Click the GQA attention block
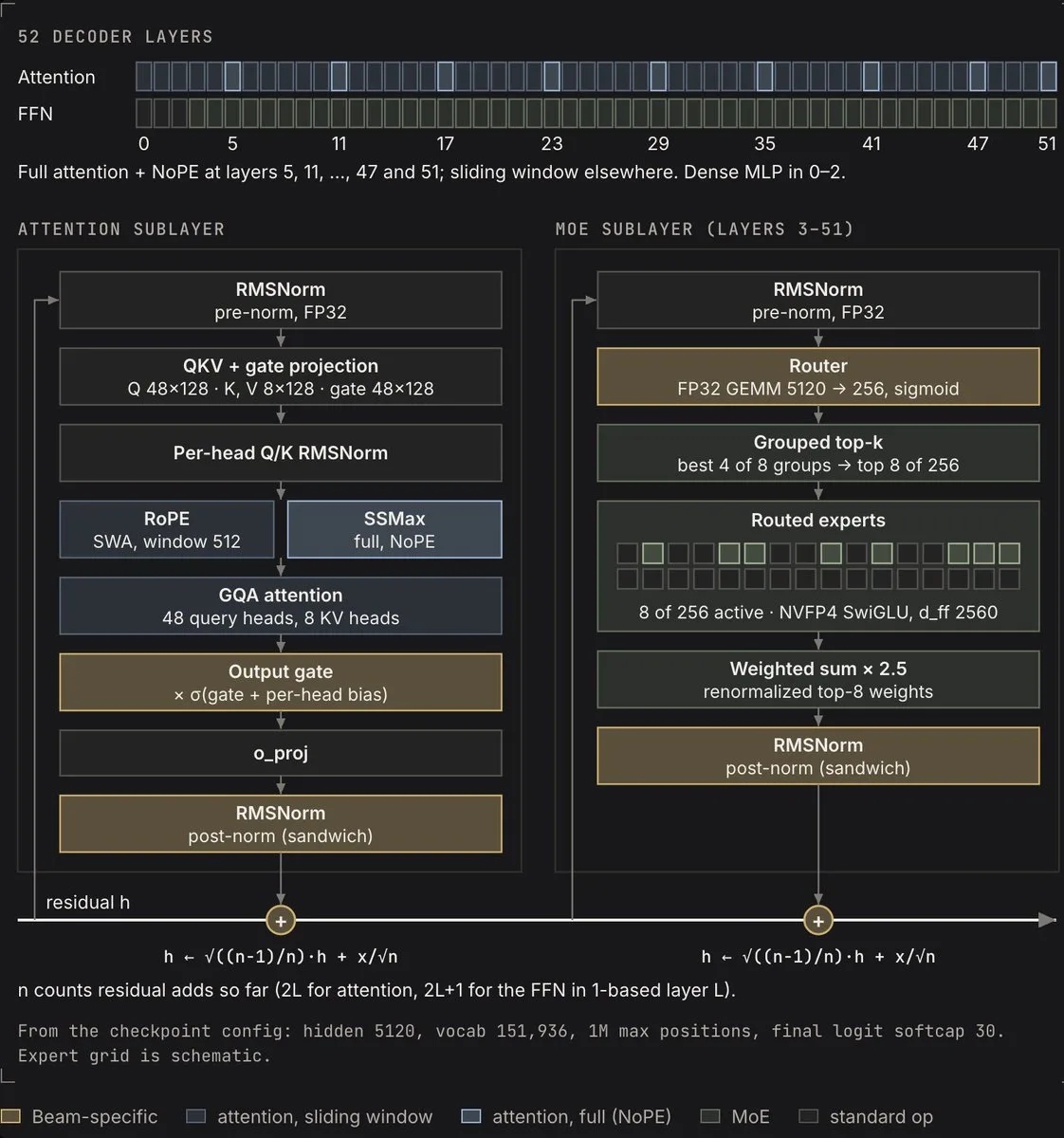The width and height of the screenshot is (1064, 1138). (281, 606)
